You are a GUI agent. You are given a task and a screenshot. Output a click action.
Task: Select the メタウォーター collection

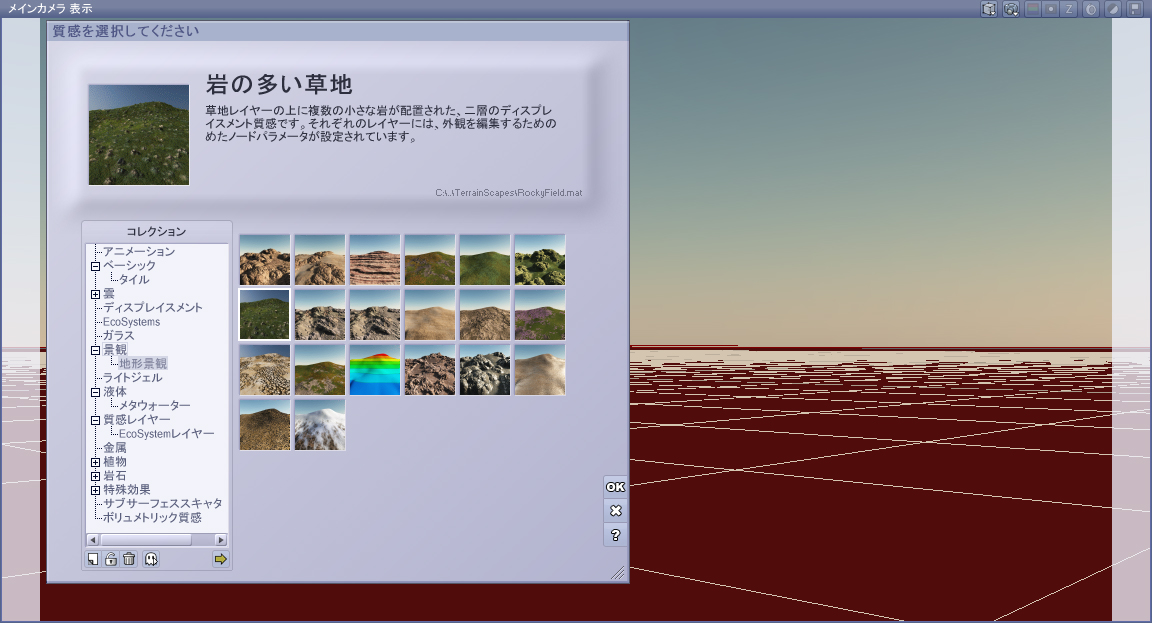click(155, 405)
